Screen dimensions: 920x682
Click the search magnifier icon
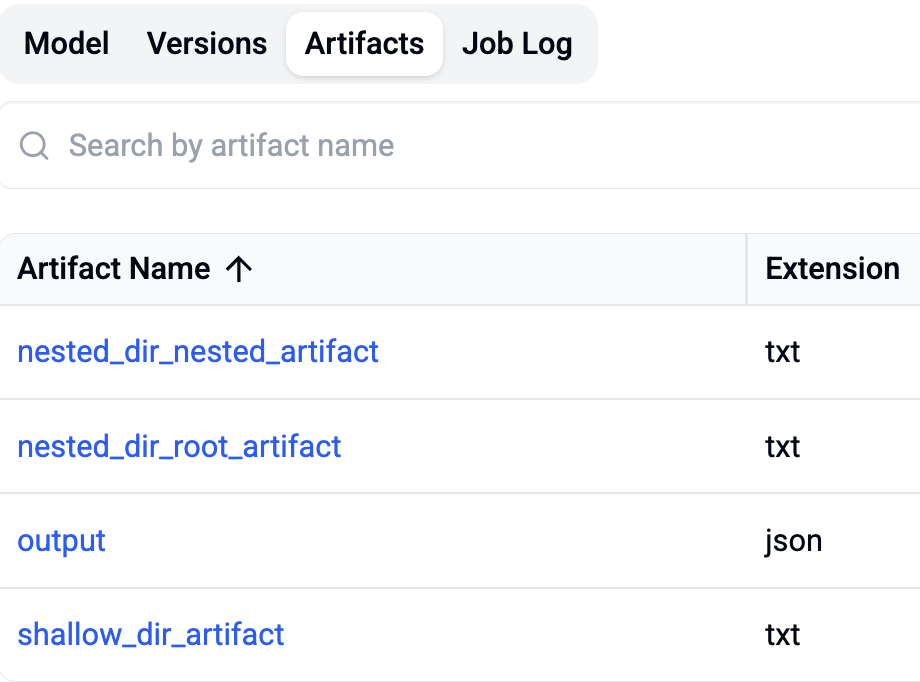(x=34, y=146)
